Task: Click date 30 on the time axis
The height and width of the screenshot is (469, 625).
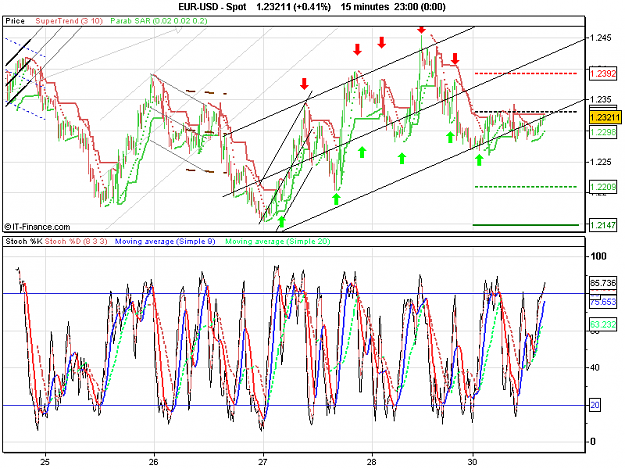Action: pyautogui.click(x=473, y=462)
